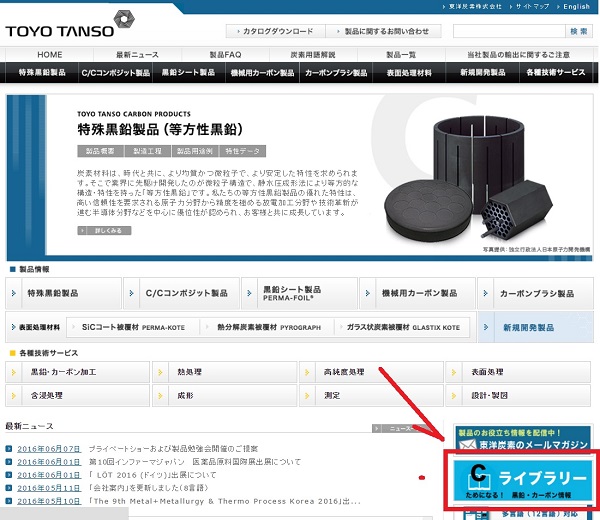The image size is (600, 520).
Task: Open the 2016年05月11日 news date link
Action: [49, 488]
